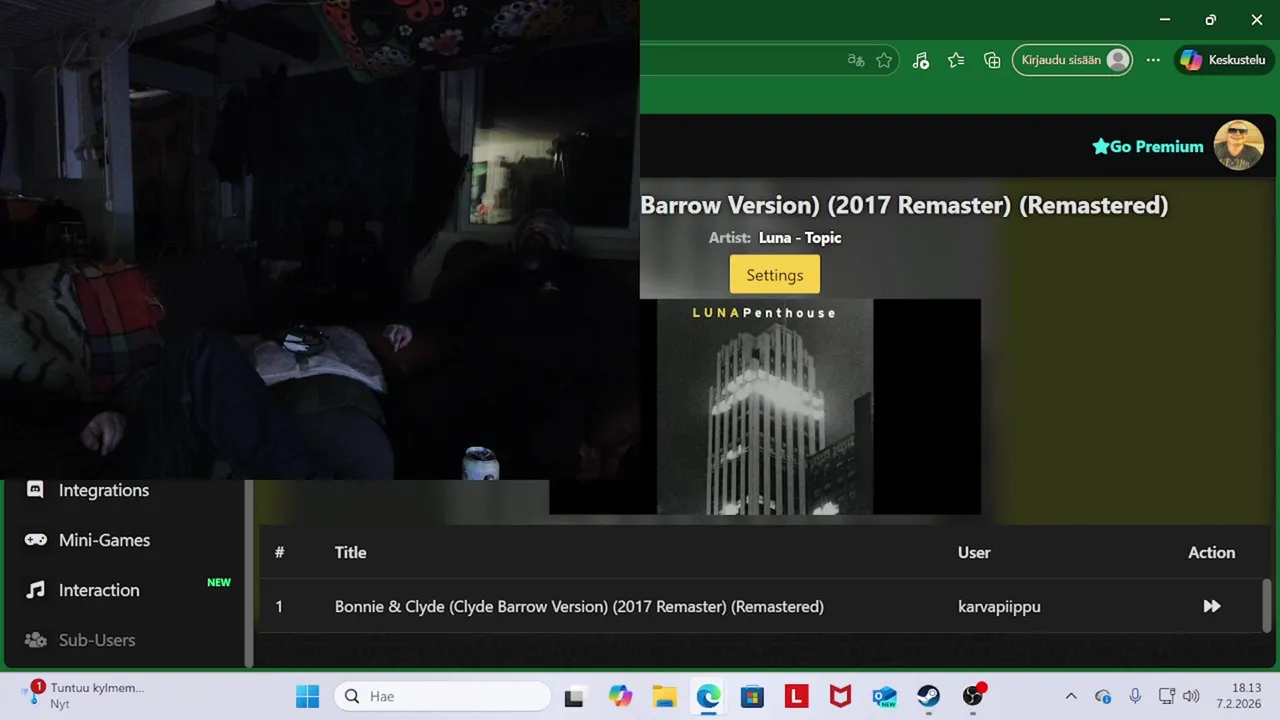Open File Explorer from taskbar
Viewport: 1280px width, 720px height.
(664, 696)
